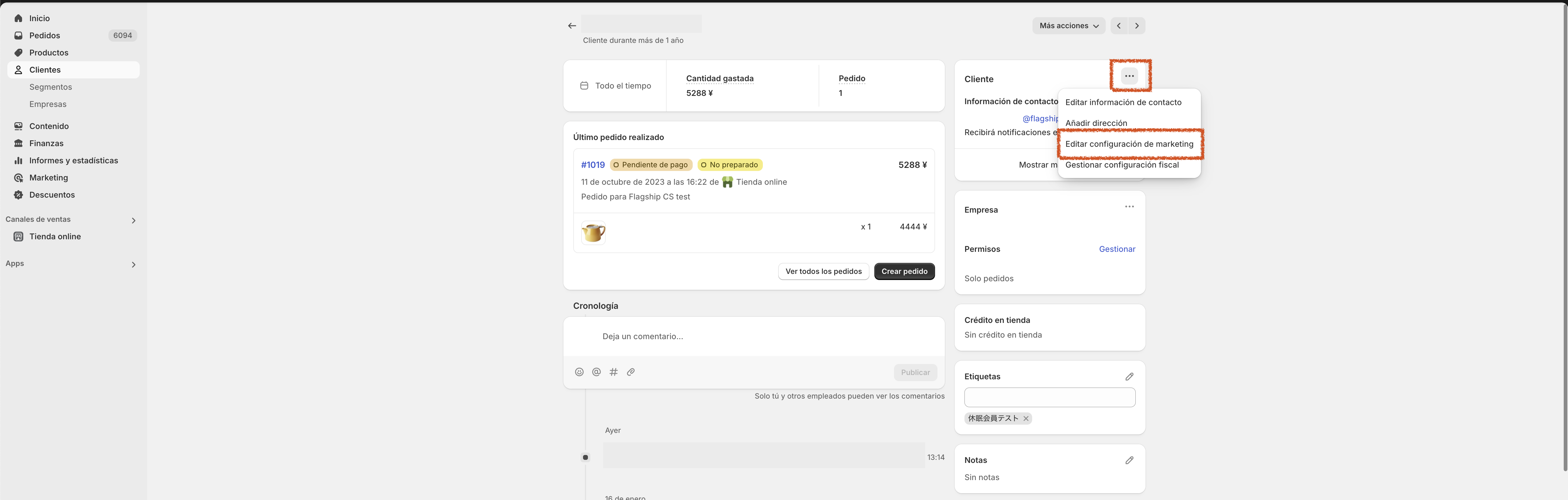Viewport: 1568px width, 500px height.
Task: Insert an emoji in the comment
Action: pyautogui.click(x=579, y=372)
